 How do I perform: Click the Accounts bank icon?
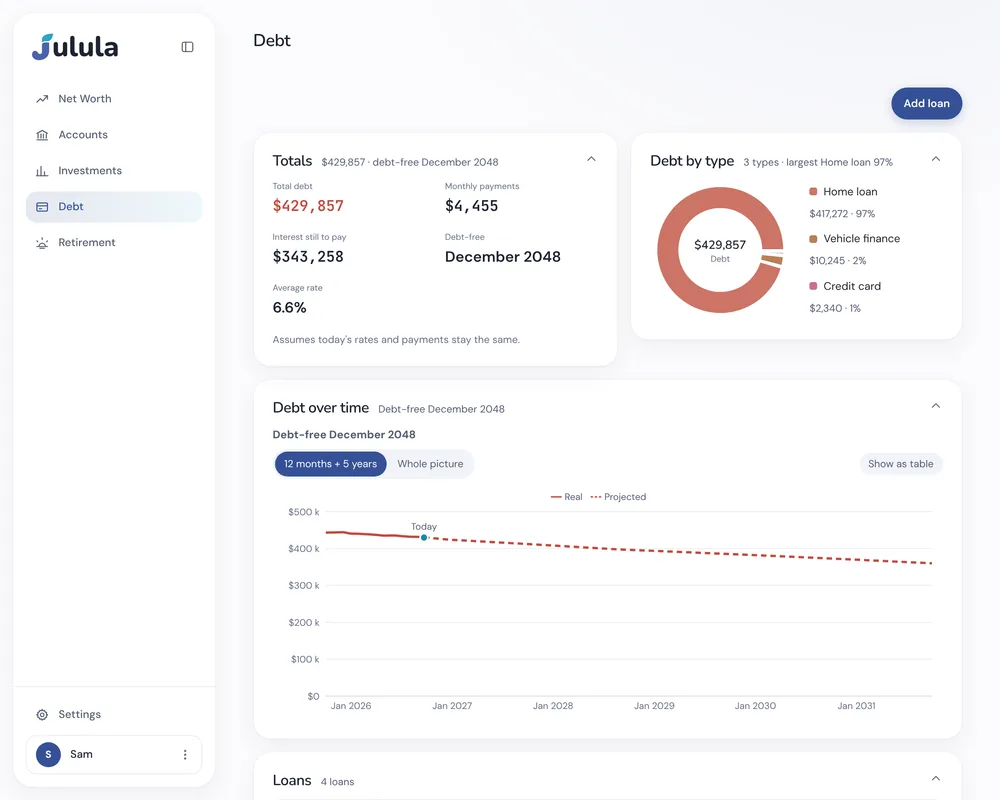coord(42,135)
